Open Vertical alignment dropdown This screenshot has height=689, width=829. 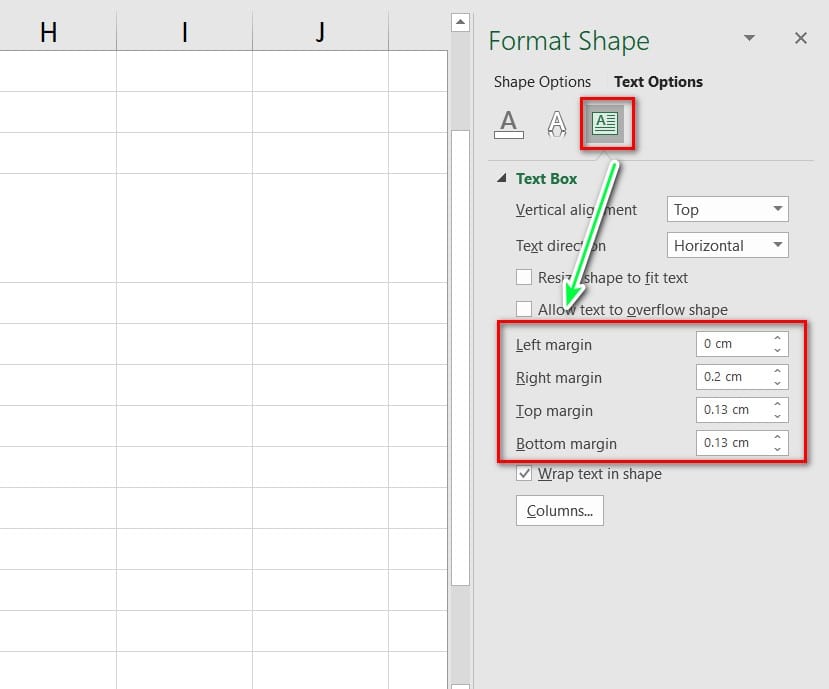(727, 210)
